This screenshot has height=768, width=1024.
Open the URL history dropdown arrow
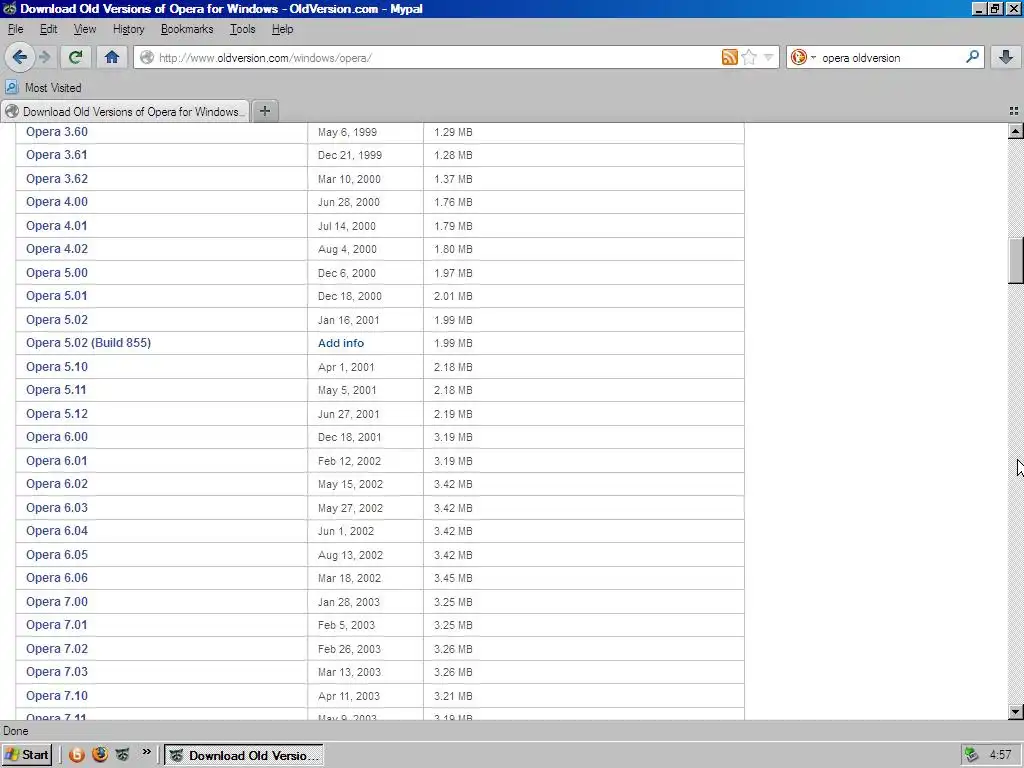click(x=769, y=57)
